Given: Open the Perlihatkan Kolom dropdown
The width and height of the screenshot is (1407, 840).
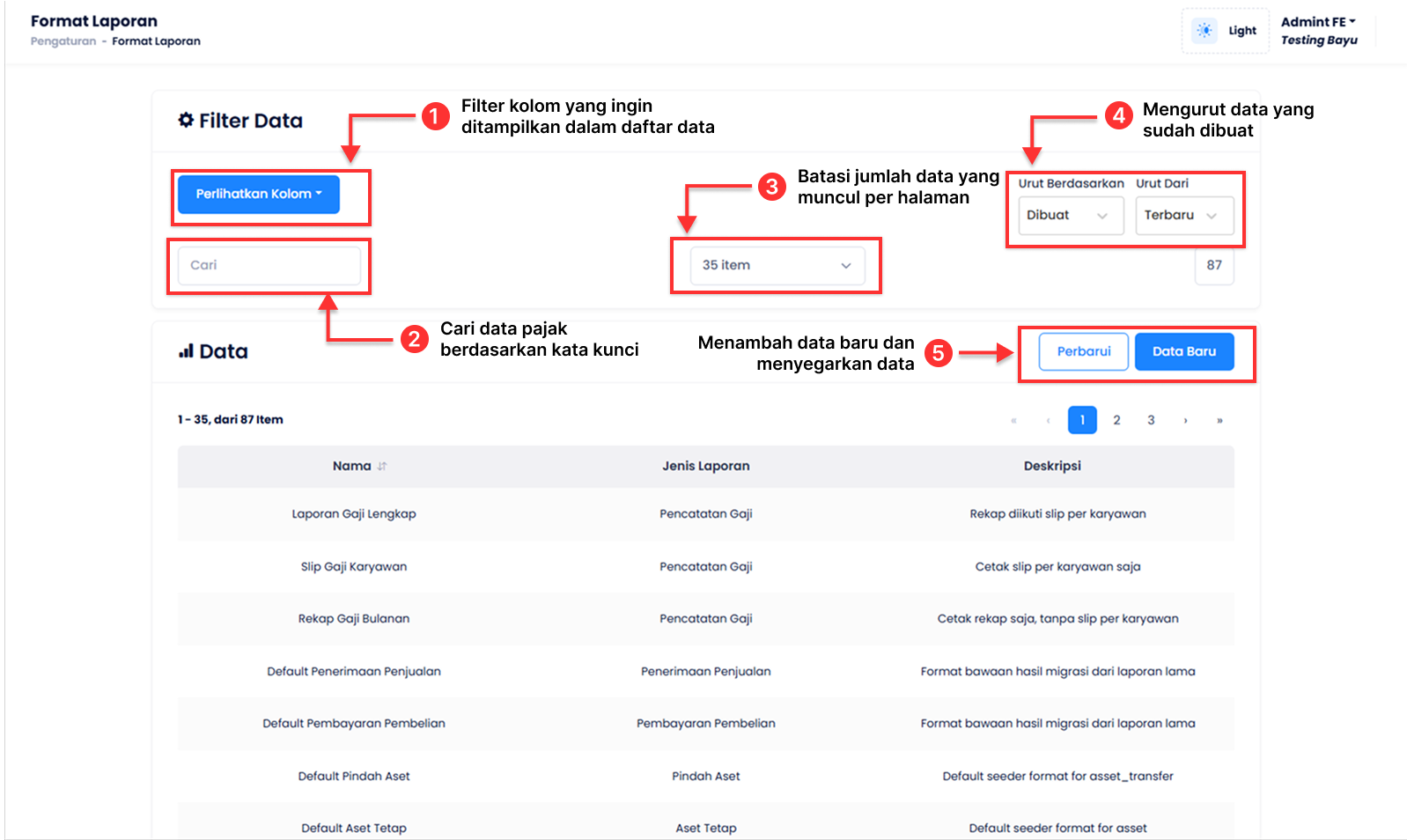Looking at the screenshot, I should pyautogui.click(x=259, y=194).
